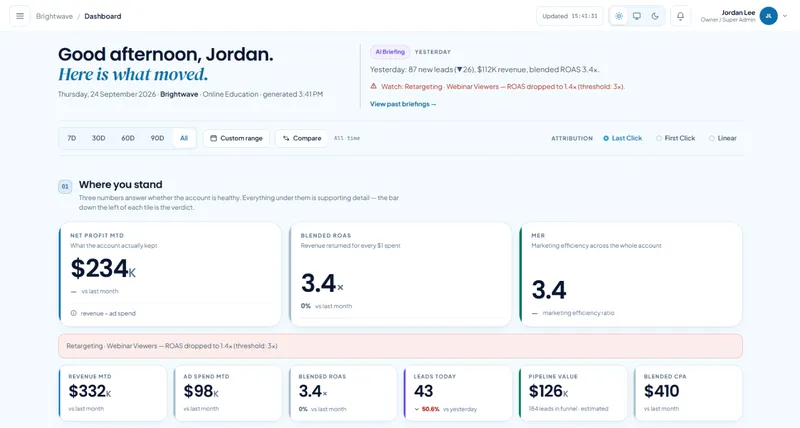Image resolution: width=800 pixels, height=428 pixels.
Task: Select the 90D range tab
Action: [157, 138]
